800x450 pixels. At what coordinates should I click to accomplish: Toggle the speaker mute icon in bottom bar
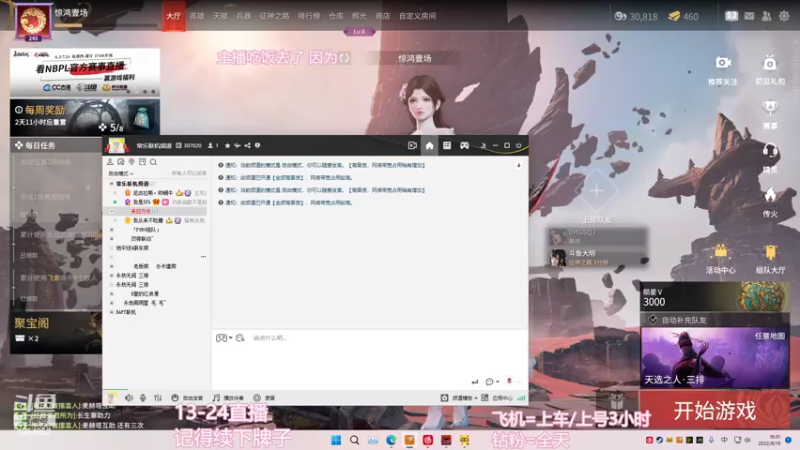click(129, 397)
